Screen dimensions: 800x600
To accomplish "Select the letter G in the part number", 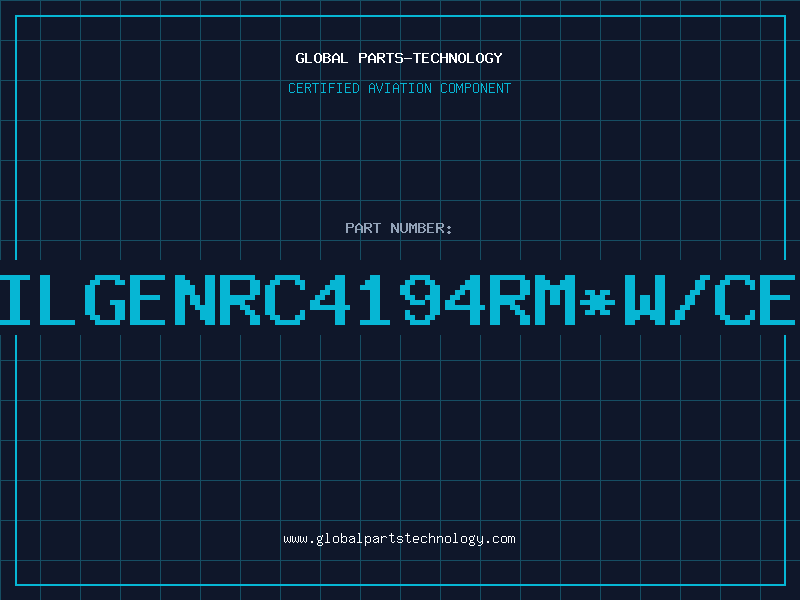I will pyautogui.click(x=105, y=299).
